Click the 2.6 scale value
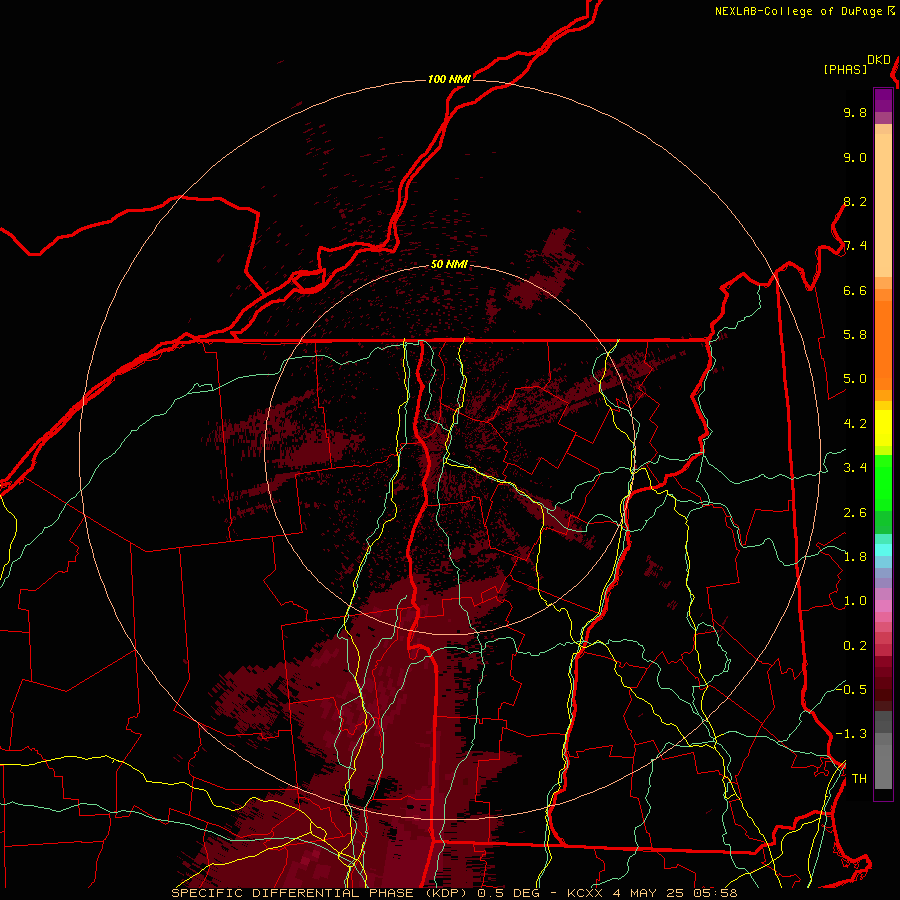Image resolution: width=900 pixels, height=900 pixels. (855, 513)
